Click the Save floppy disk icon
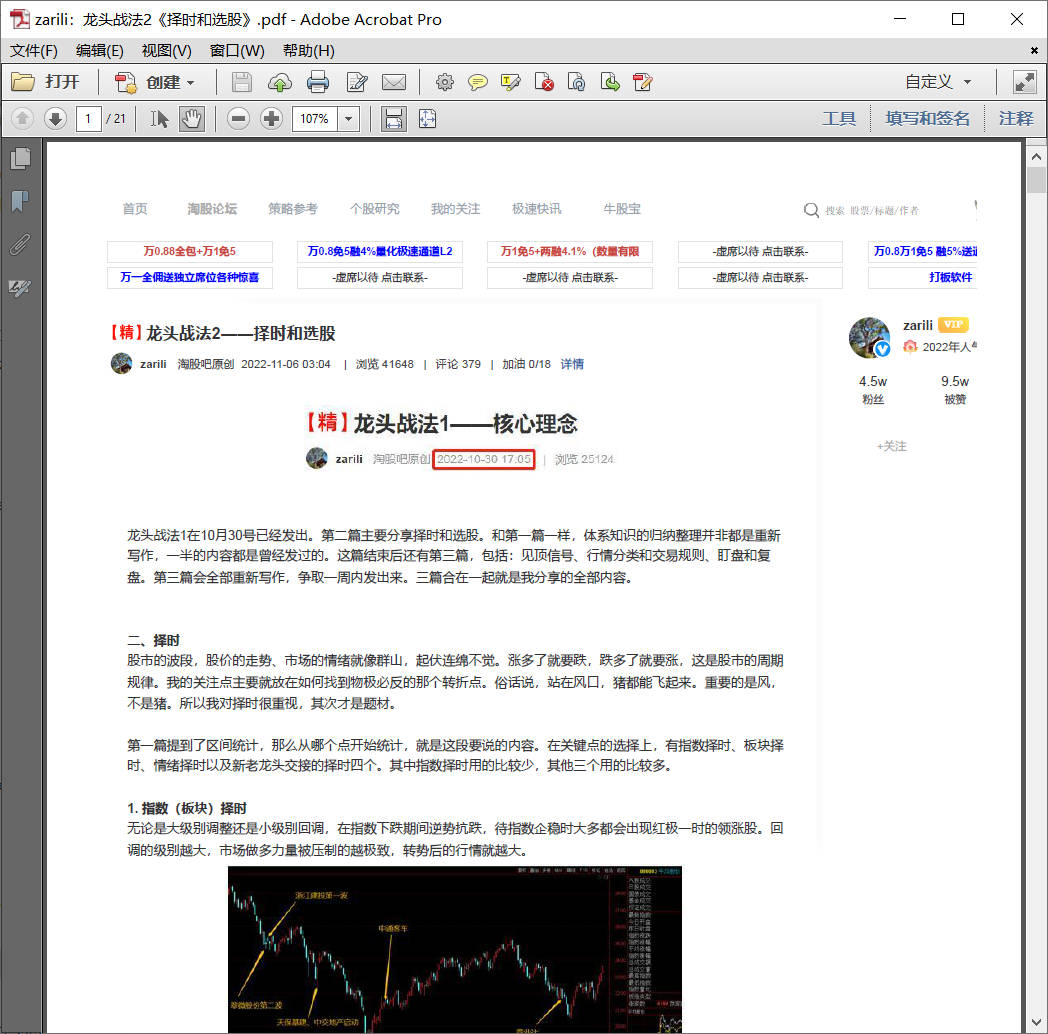This screenshot has height=1034, width=1048. pyautogui.click(x=241, y=82)
